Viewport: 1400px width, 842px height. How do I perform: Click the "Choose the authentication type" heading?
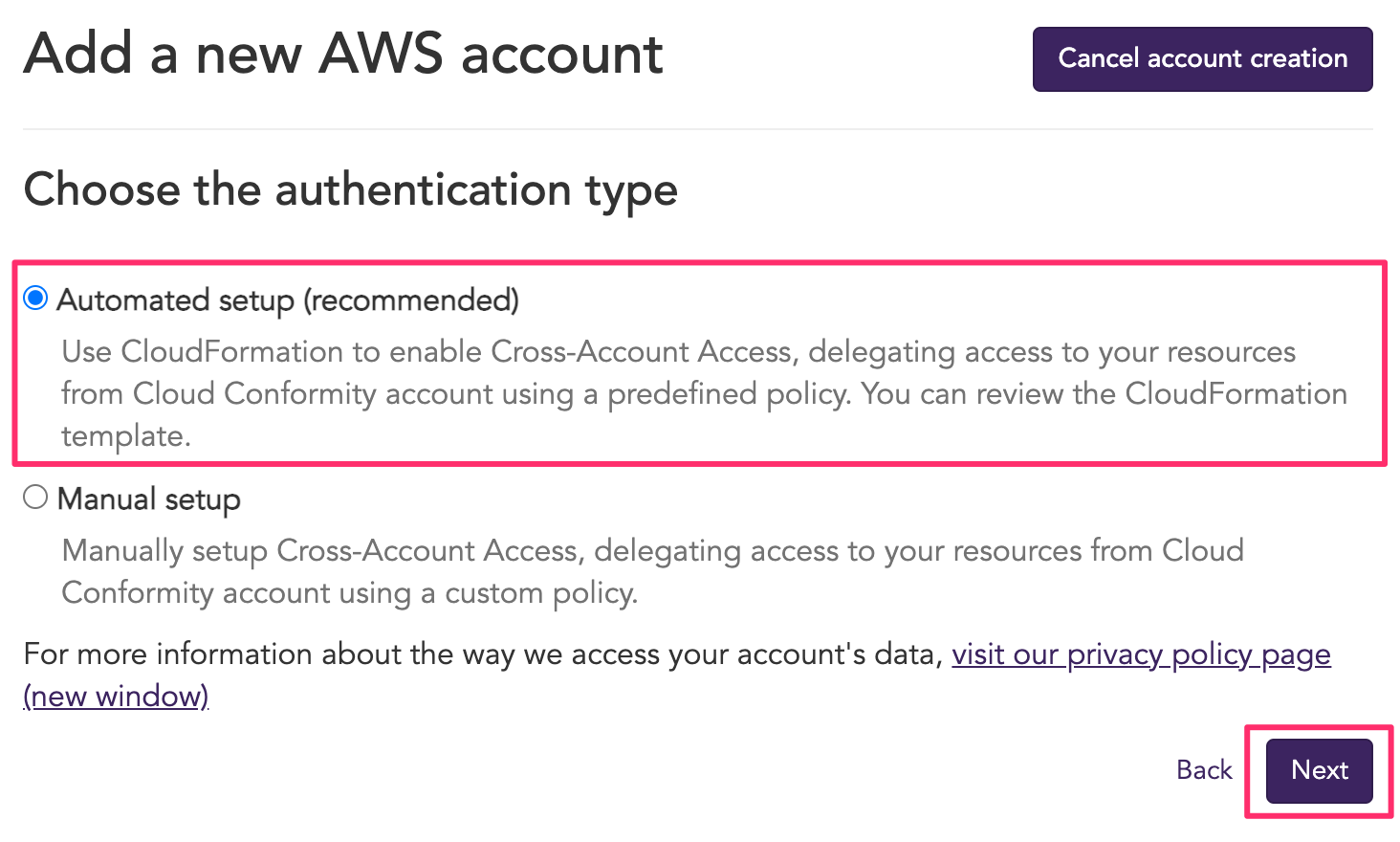pos(351,189)
